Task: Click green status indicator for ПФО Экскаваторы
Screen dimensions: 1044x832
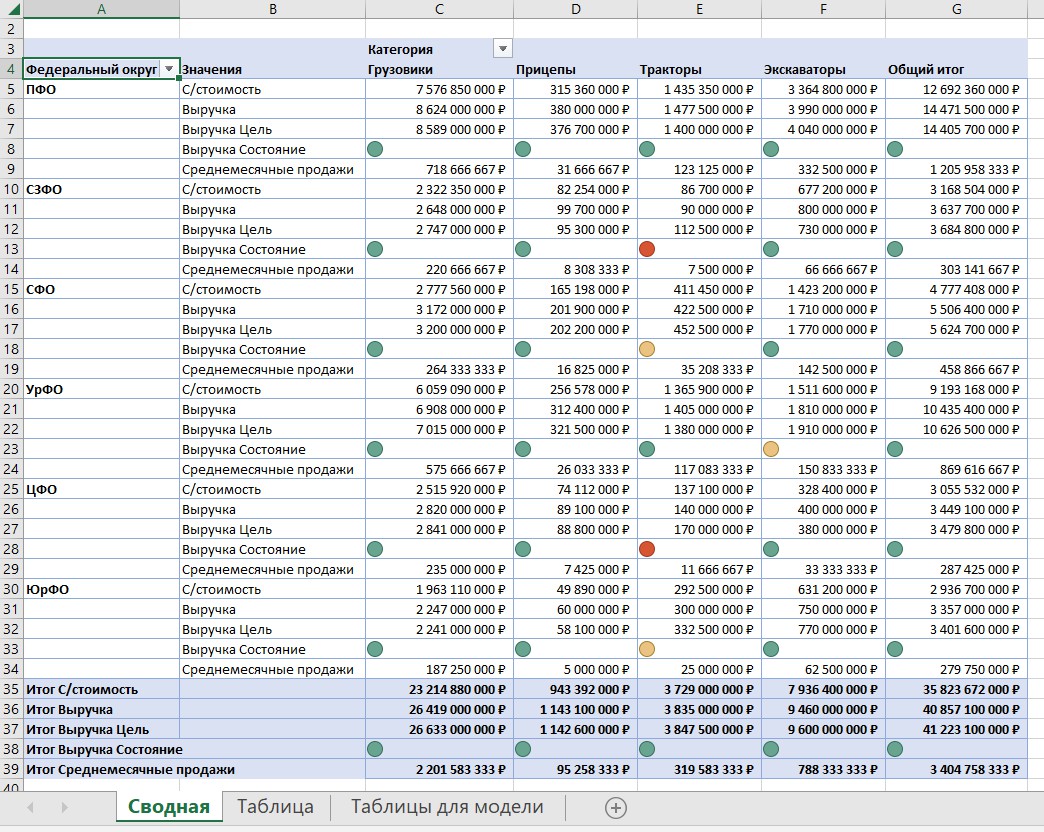Action: [771, 149]
